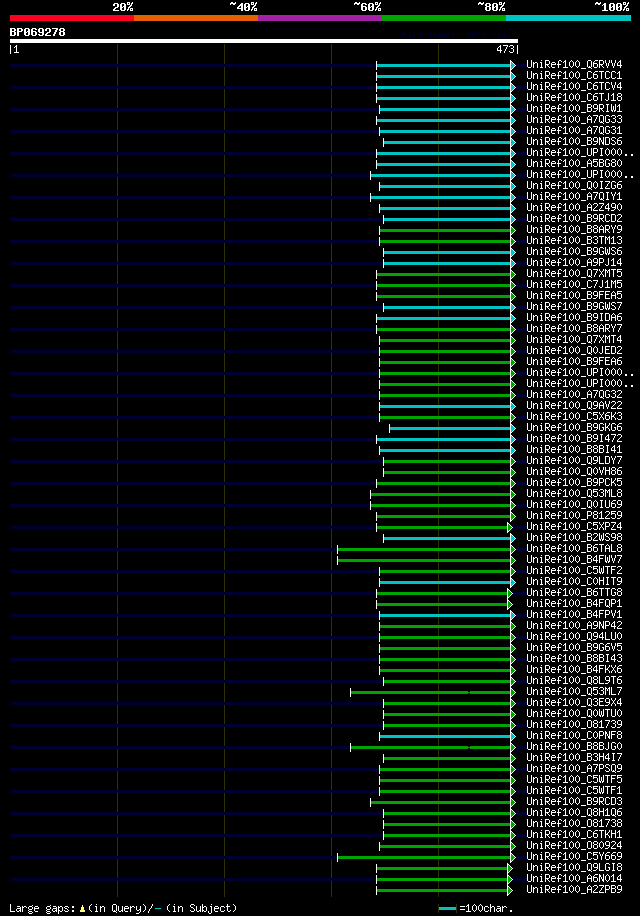This screenshot has height=916, width=640.
Task: Click the green alignment bar for UniRef100_B6TAL8
Action: 425,549
